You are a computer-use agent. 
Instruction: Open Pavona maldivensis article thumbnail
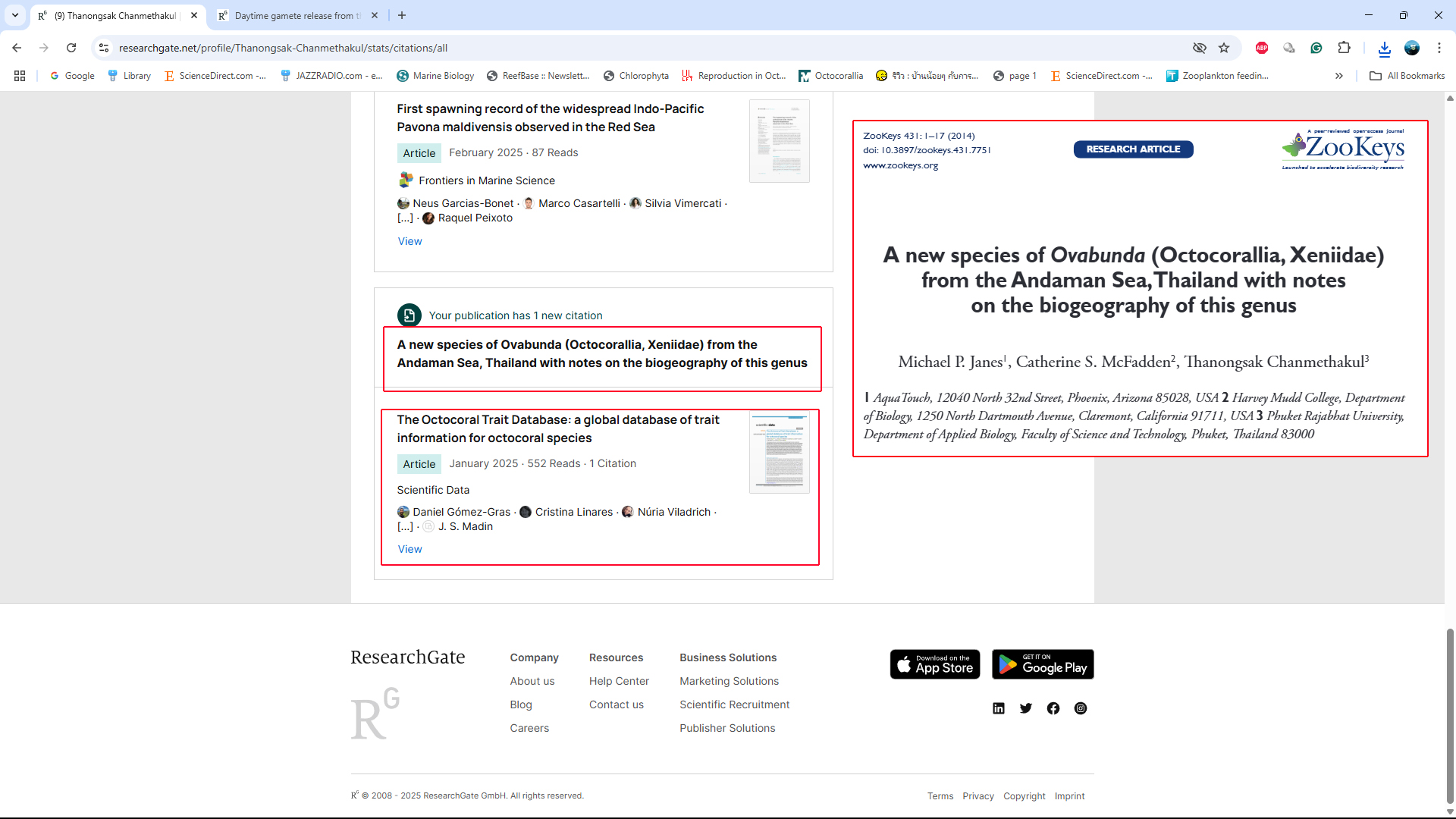coord(779,141)
